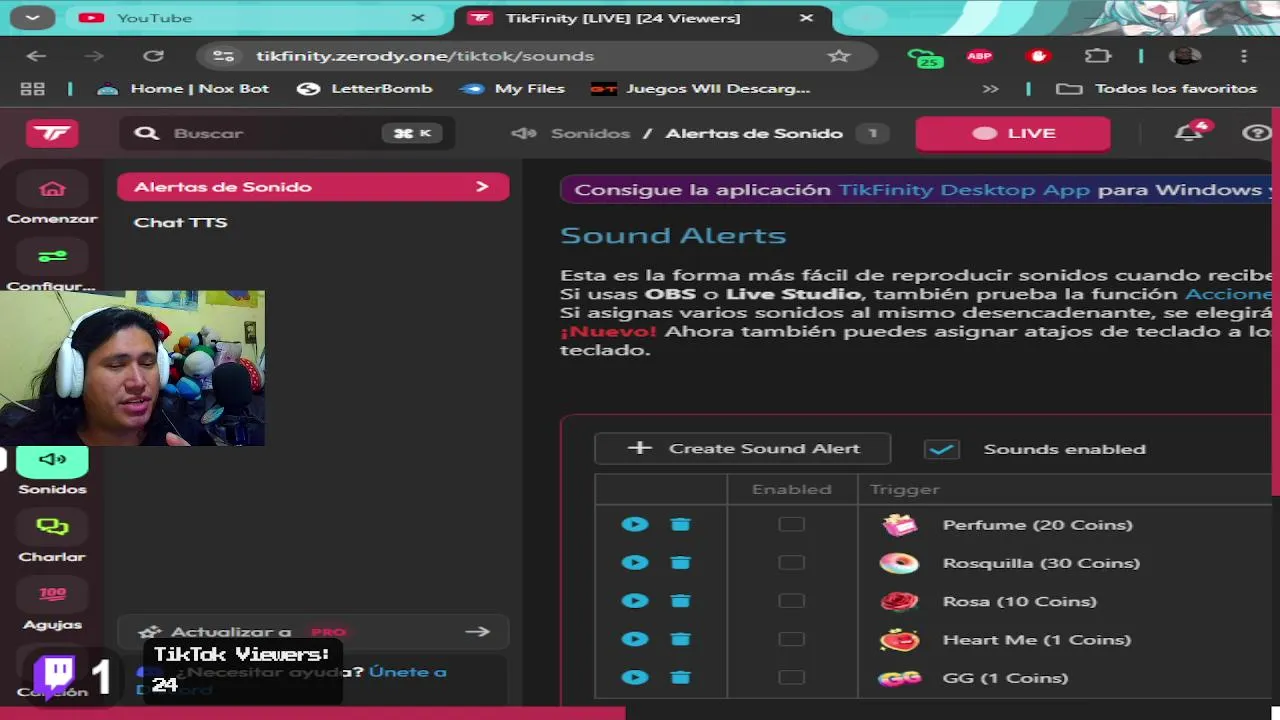
Task: Click the Perfume gift icon
Action: click(x=899, y=524)
